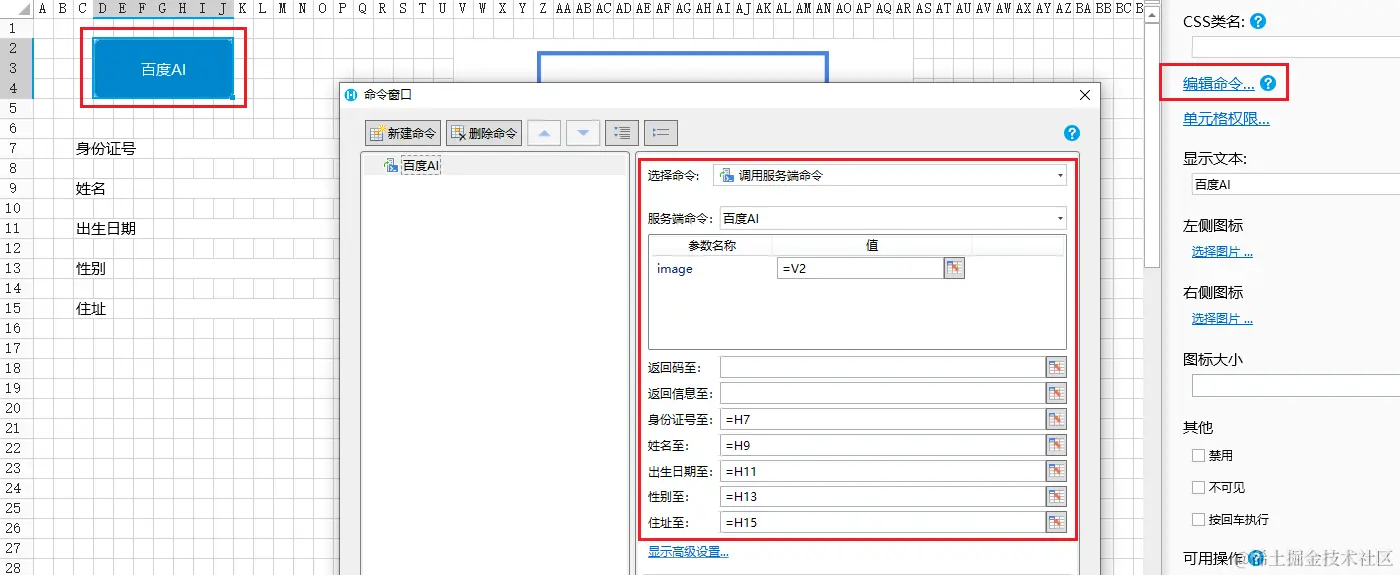
Task: Click the 返回码至 input field
Action: point(881,367)
